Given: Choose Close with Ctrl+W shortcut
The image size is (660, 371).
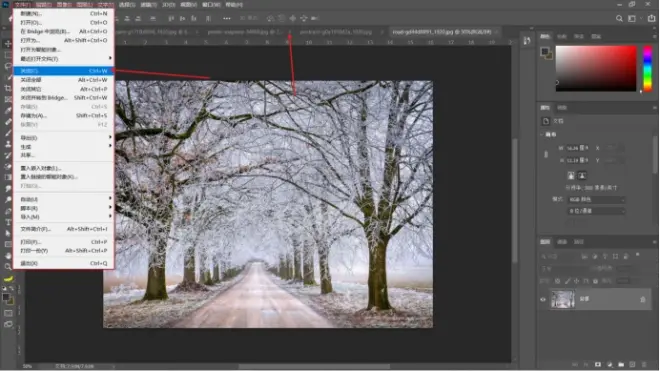Looking at the screenshot, I should pos(63,71).
